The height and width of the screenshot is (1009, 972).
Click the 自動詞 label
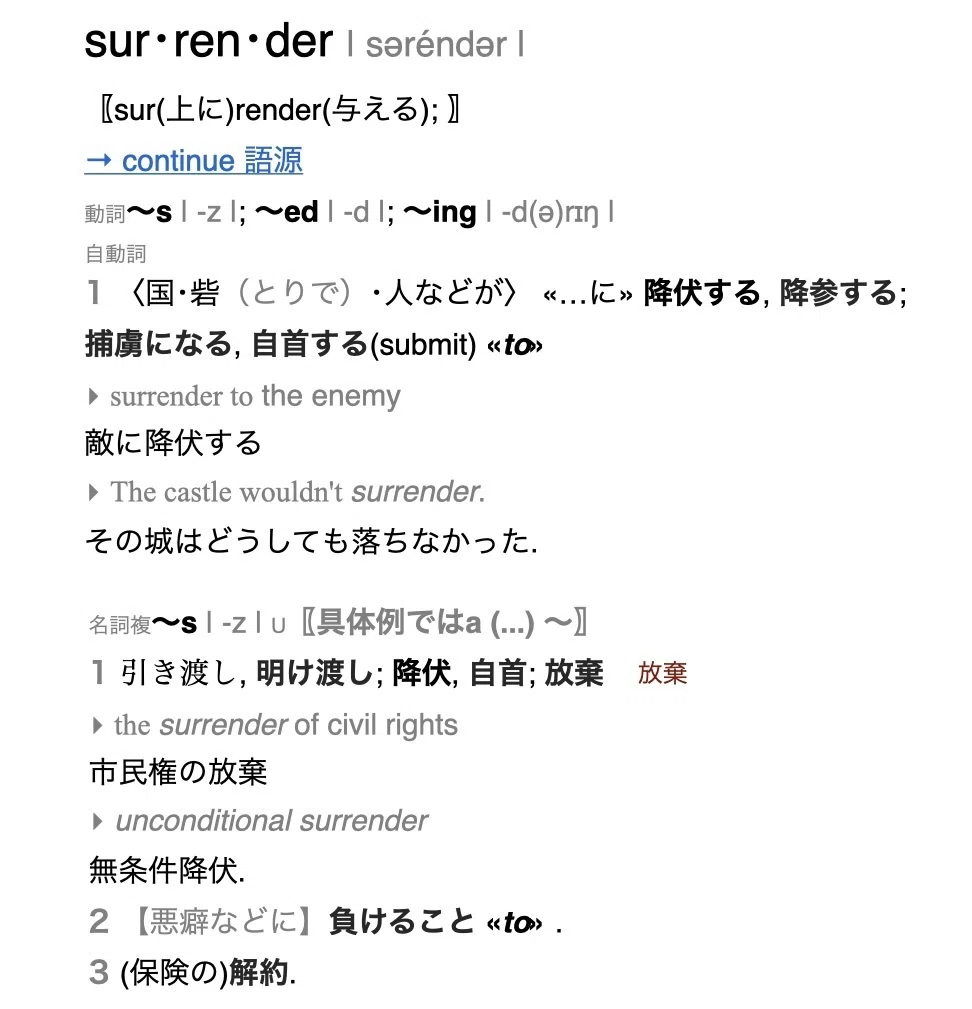click(115, 254)
